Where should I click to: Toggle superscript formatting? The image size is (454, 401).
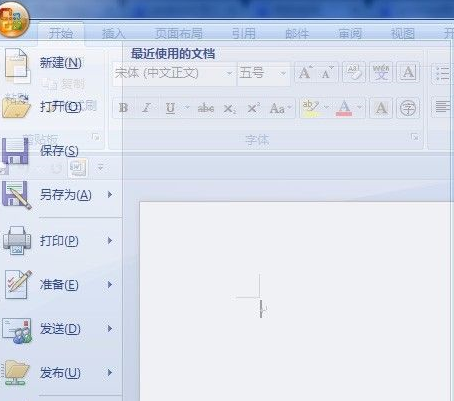tap(253, 108)
